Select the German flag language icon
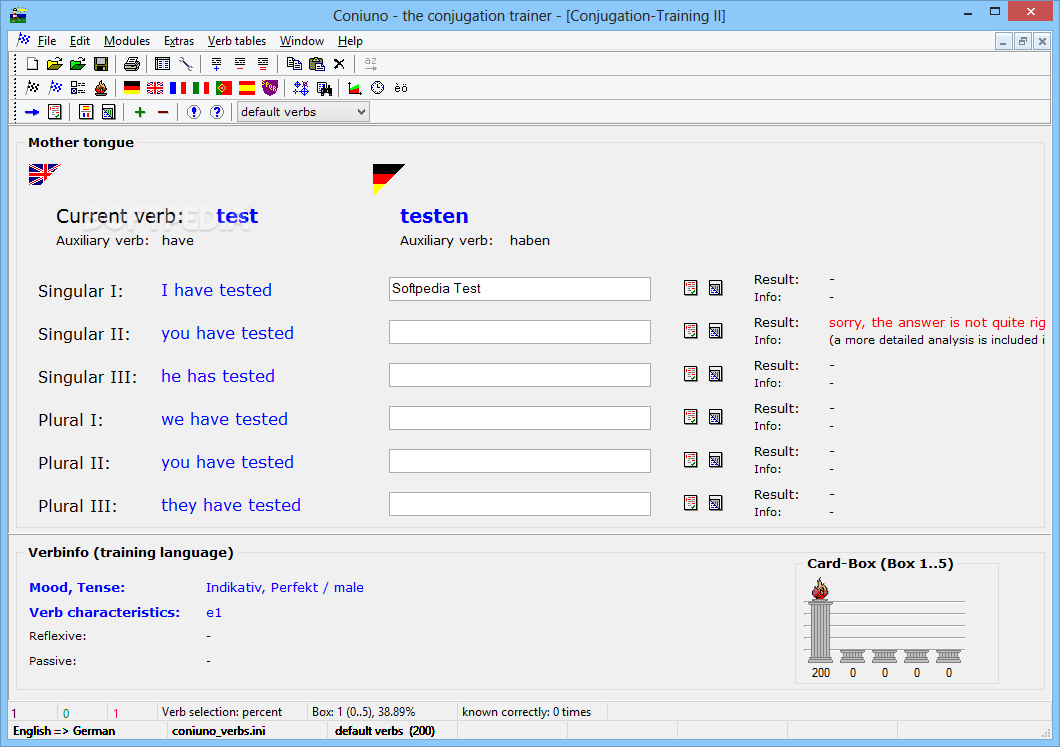Image resolution: width=1060 pixels, height=747 pixels. [132, 88]
